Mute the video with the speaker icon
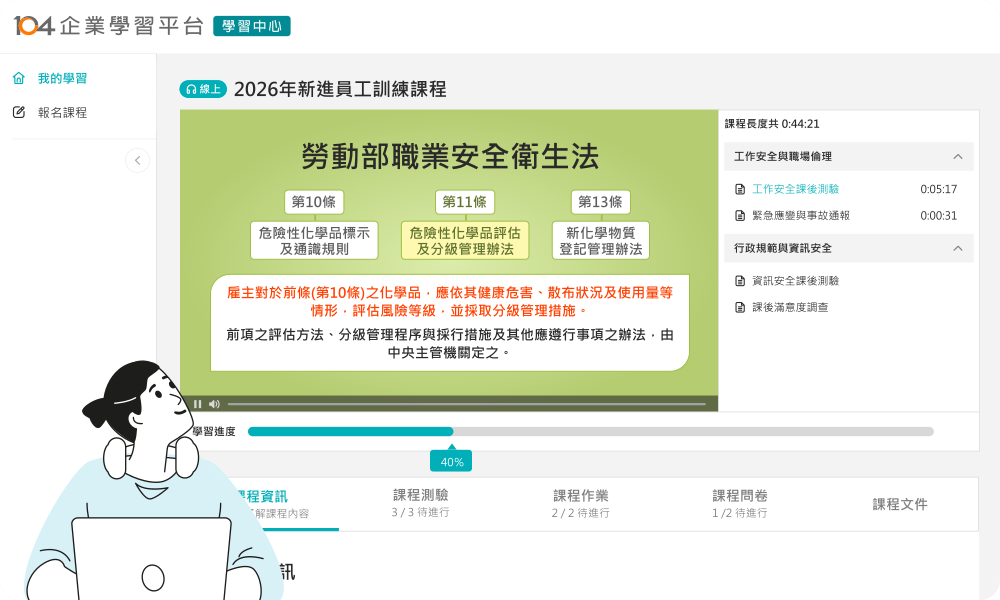This screenshot has height=600, width=1000. coord(214,404)
